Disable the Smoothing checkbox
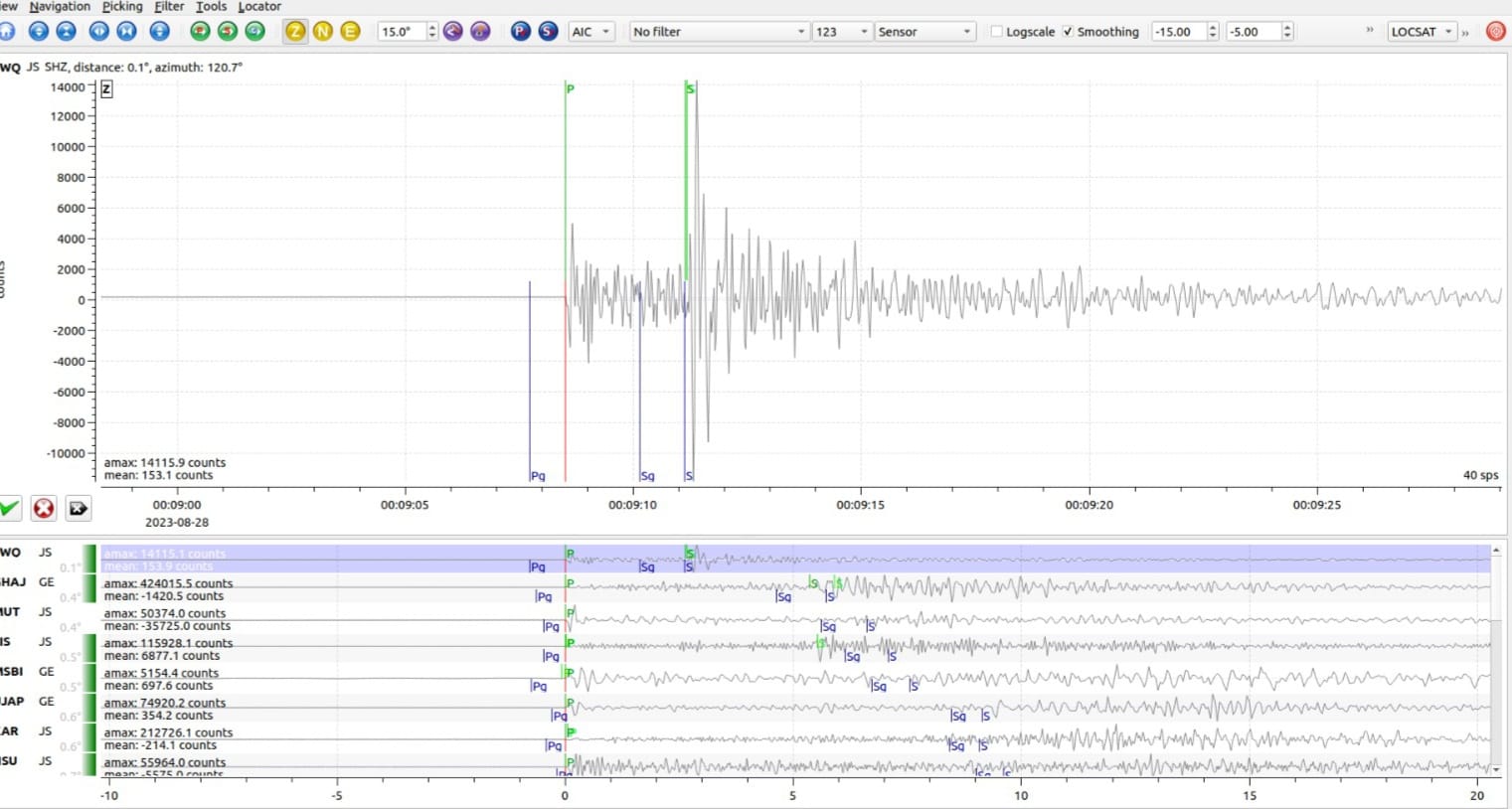This screenshot has height=809, width=1512. (x=1069, y=32)
